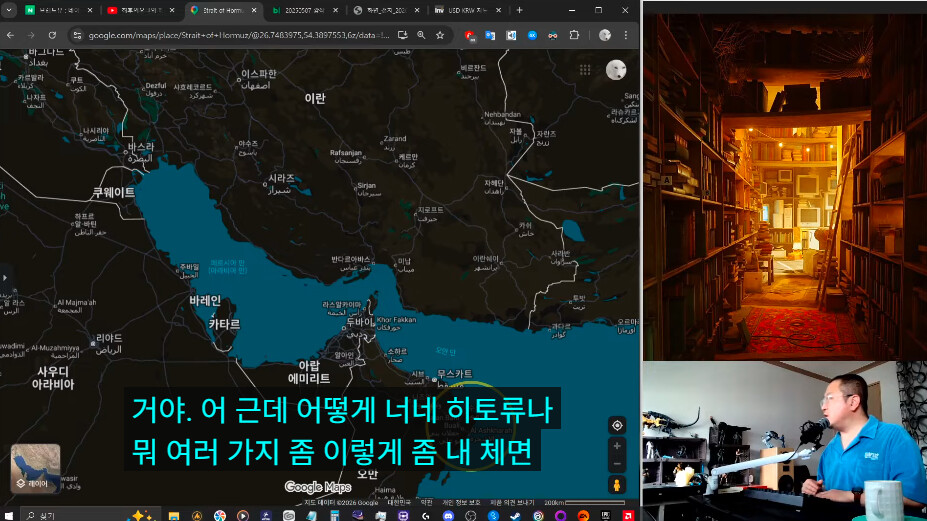Image resolution: width=927 pixels, height=521 pixels.
Task: Zoom in the map with plus
Action: 617,446
